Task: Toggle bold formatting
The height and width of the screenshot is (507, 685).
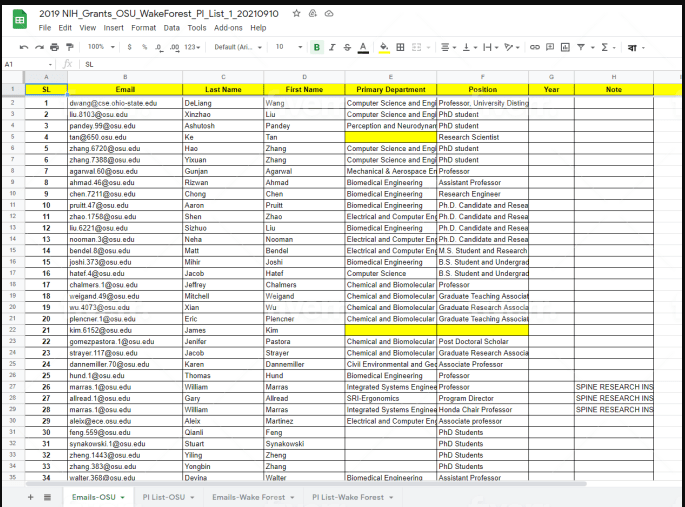Action: click(317, 47)
